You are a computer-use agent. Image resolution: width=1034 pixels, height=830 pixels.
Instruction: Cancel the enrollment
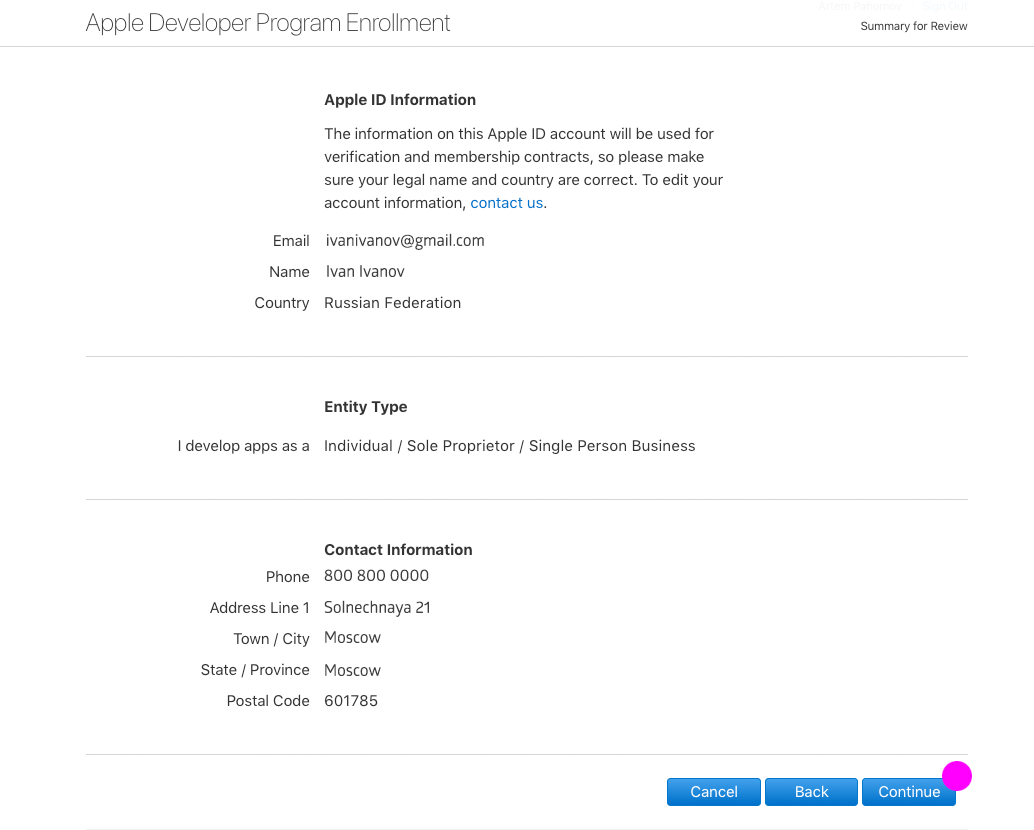click(x=713, y=792)
